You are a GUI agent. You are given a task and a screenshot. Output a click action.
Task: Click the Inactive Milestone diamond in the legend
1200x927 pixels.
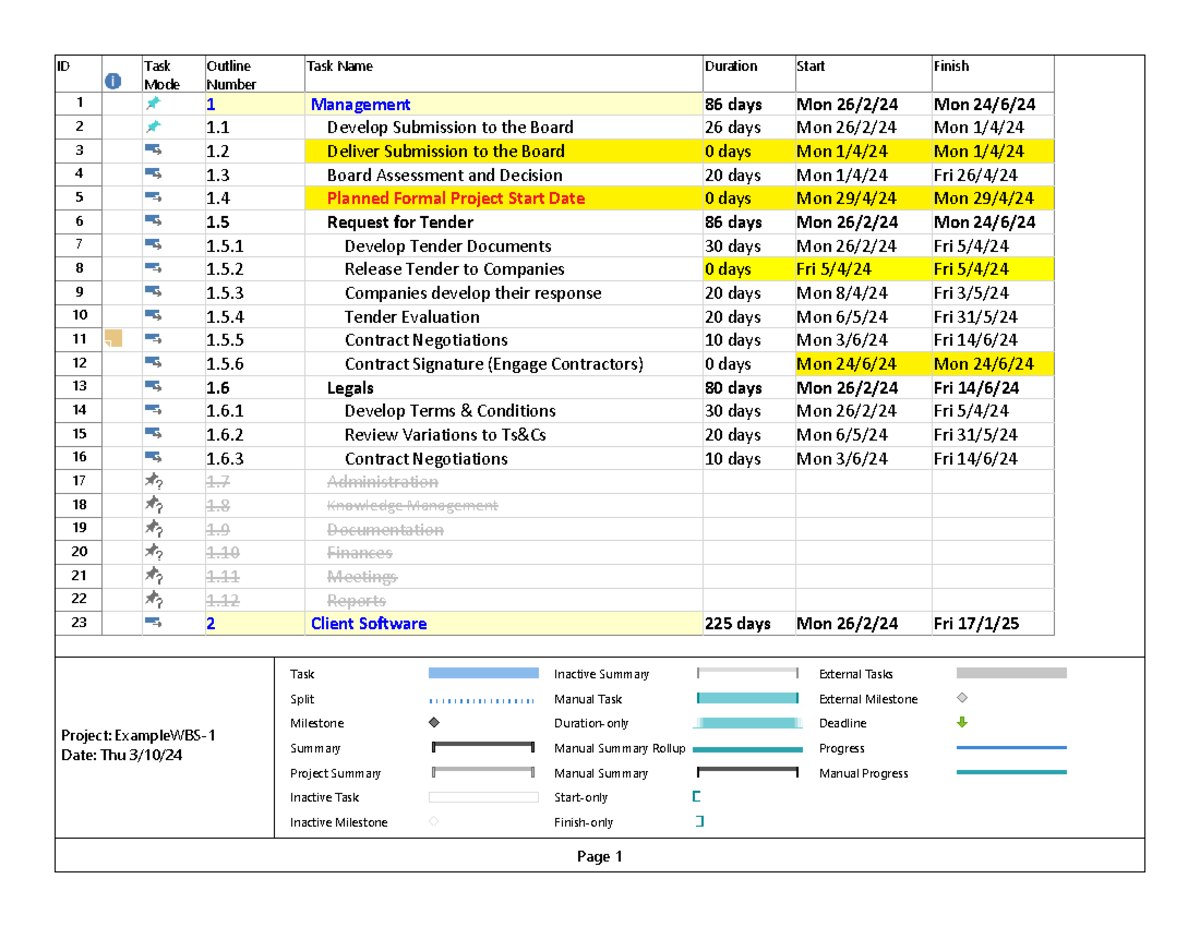432,822
